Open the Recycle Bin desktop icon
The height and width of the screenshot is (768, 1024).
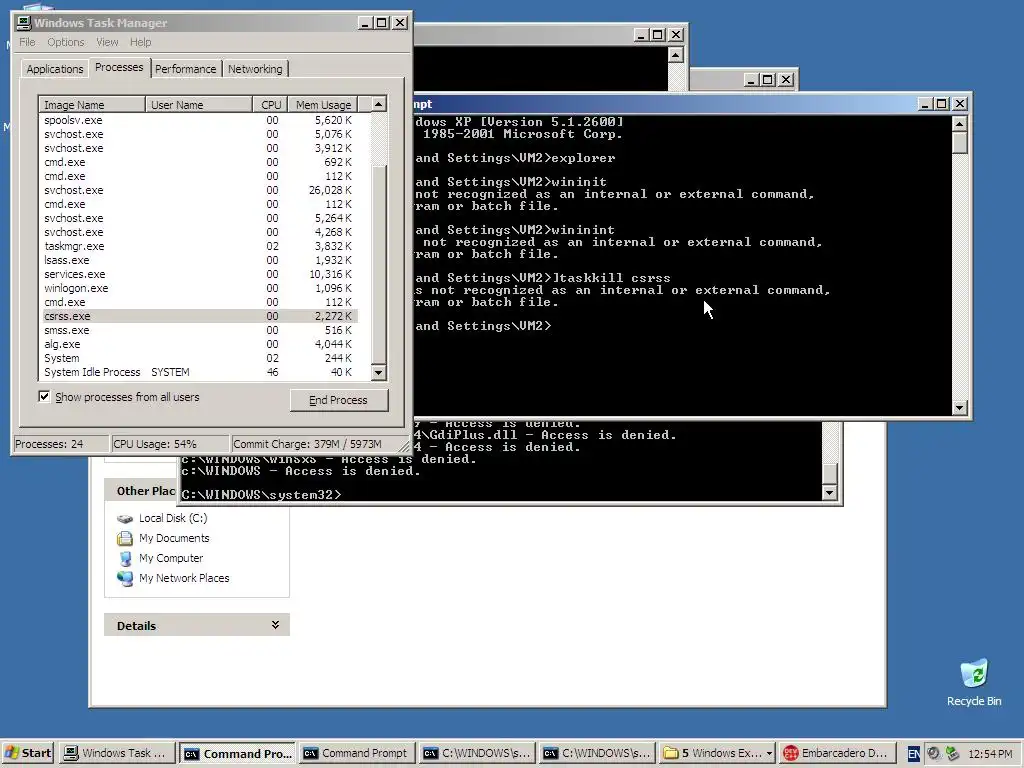pos(974,681)
